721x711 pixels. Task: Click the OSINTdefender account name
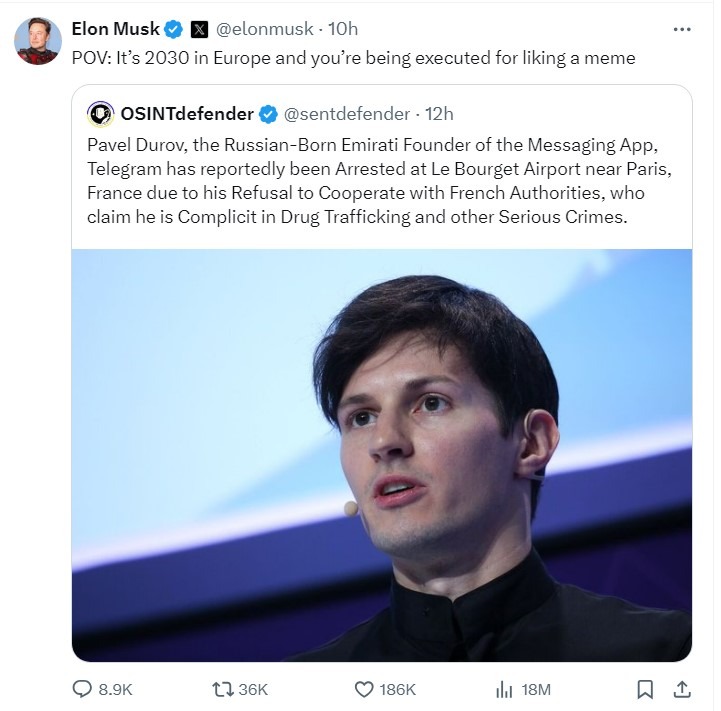(x=187, y=113)
